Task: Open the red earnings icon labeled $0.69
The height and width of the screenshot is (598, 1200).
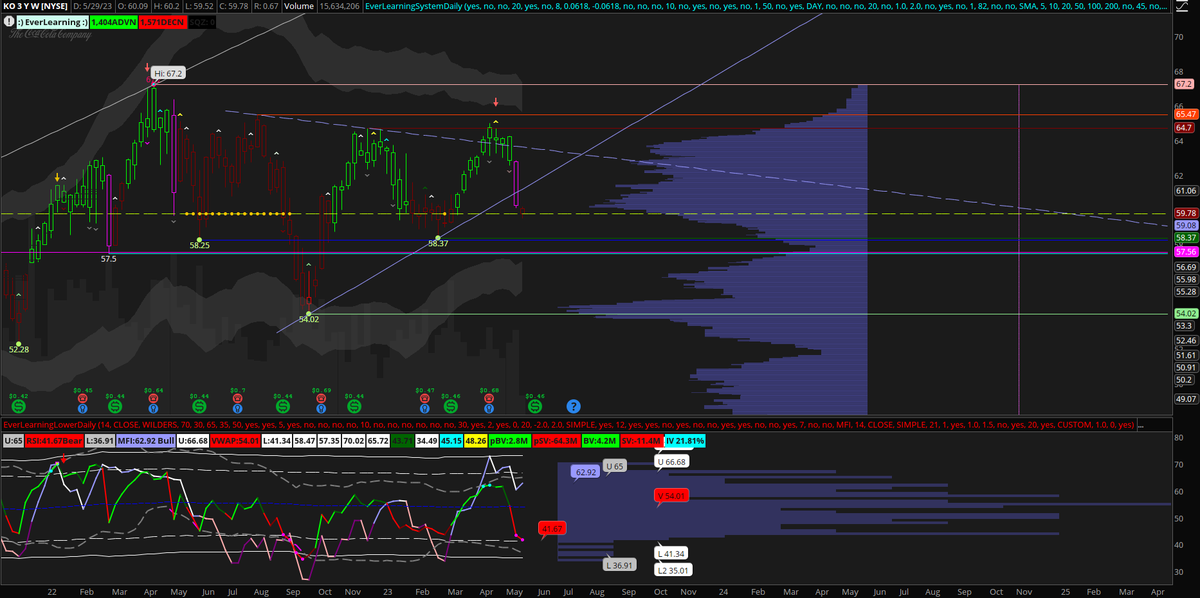Action: [x=321, y=398]
